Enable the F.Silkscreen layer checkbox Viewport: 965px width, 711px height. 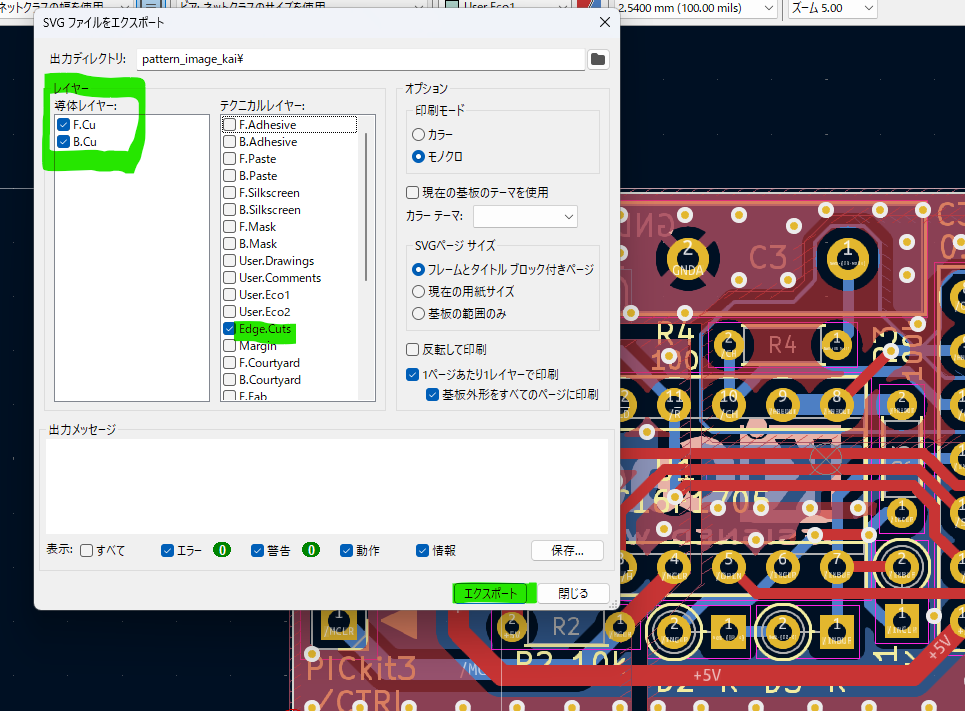(x=230, y=193)
